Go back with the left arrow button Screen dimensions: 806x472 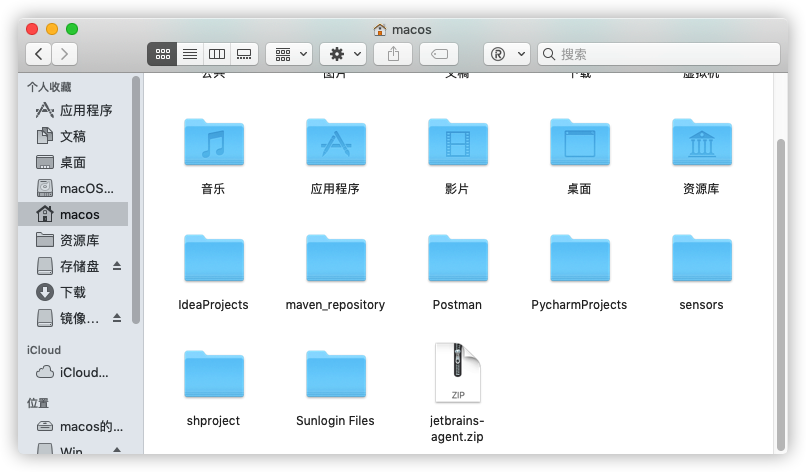click(39, 54)
